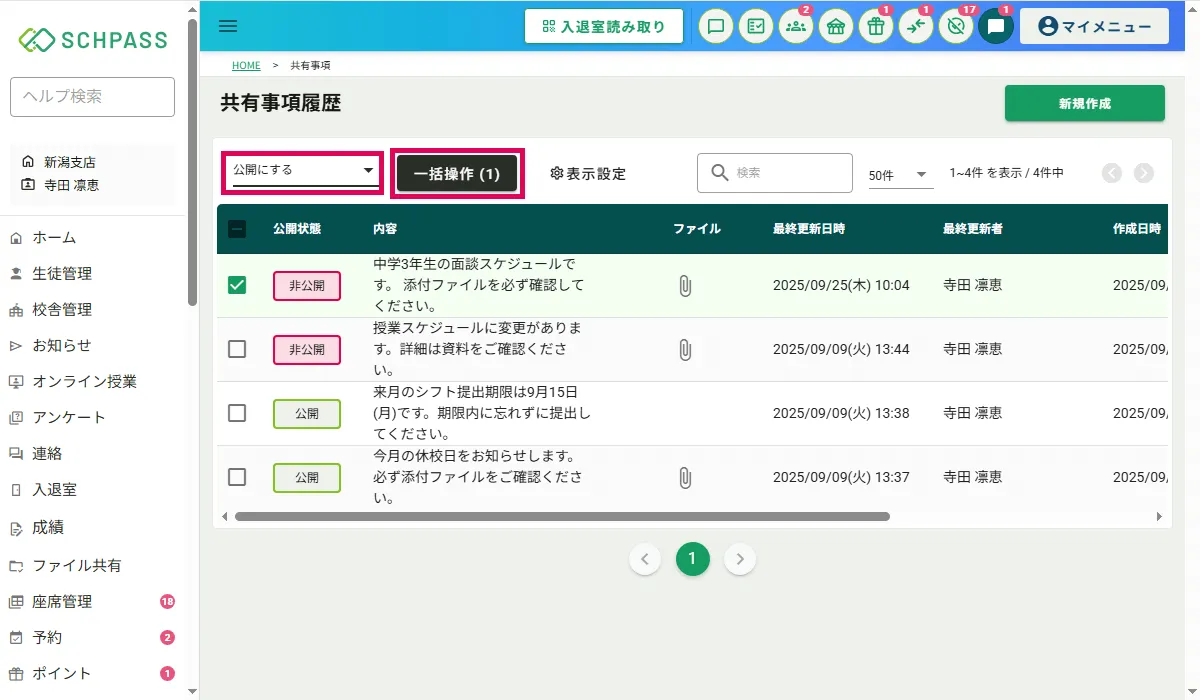Click the gift icon in the top toolbar
Viewport: 1200px width, 700px height.
coord(876,27)
